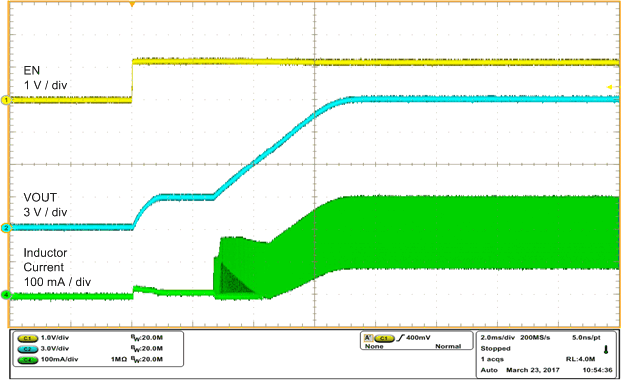
Task: Select the yellow C1 channel badge in readout
Action: coord(28,338)
